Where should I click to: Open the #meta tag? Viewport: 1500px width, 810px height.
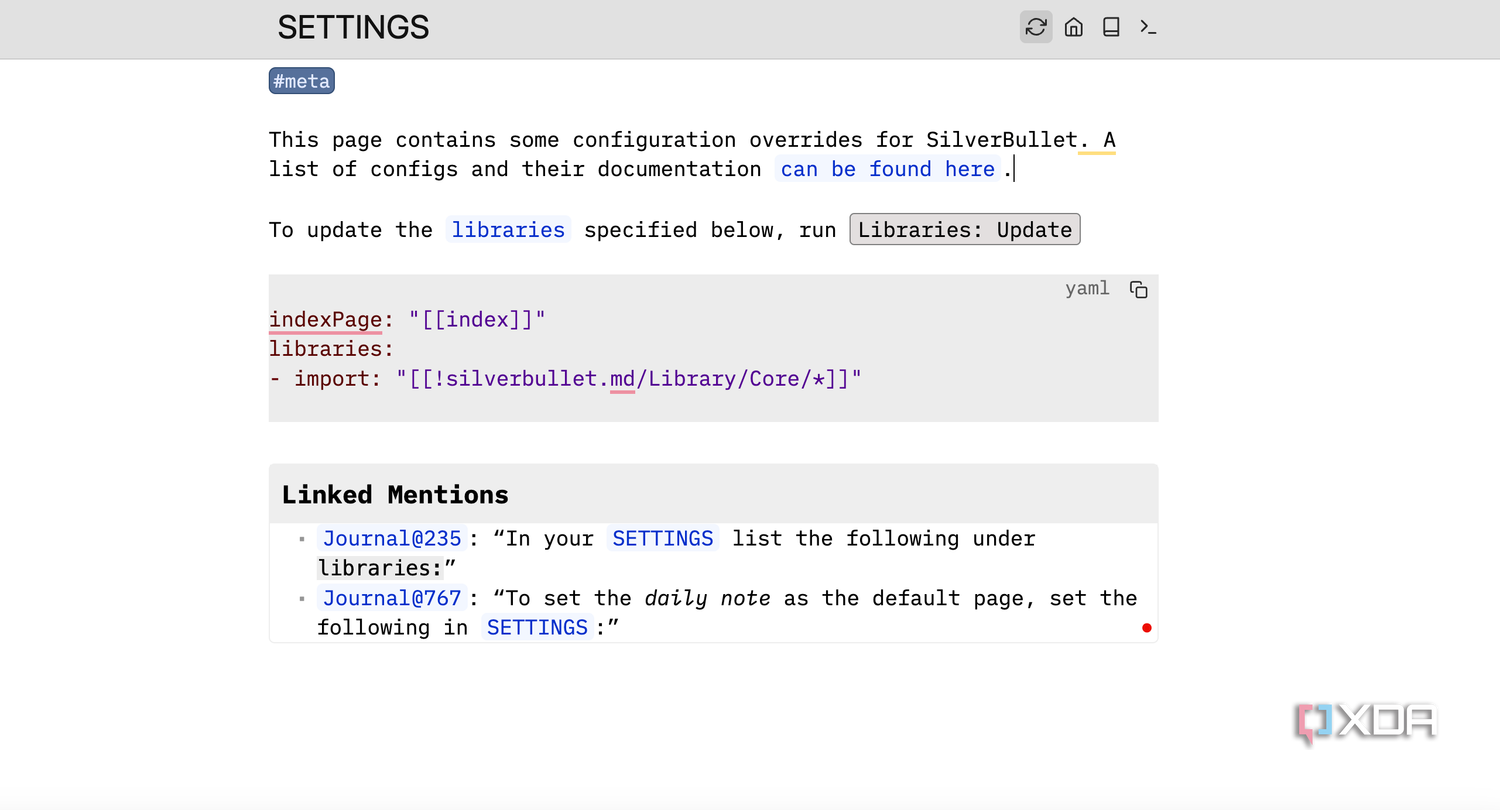301,81
